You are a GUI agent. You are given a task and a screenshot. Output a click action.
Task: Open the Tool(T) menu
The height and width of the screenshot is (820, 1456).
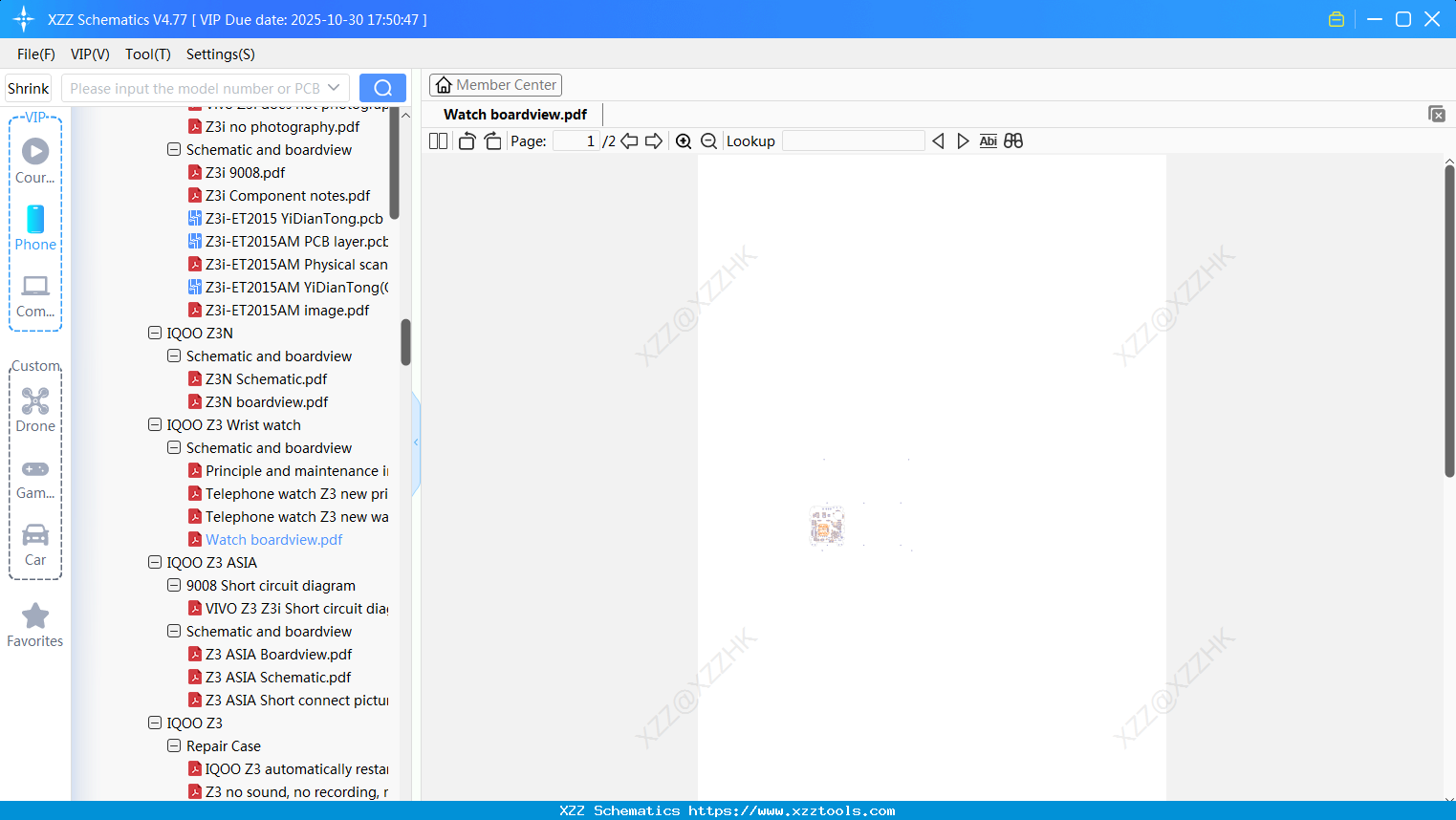[x=148, y=54]
